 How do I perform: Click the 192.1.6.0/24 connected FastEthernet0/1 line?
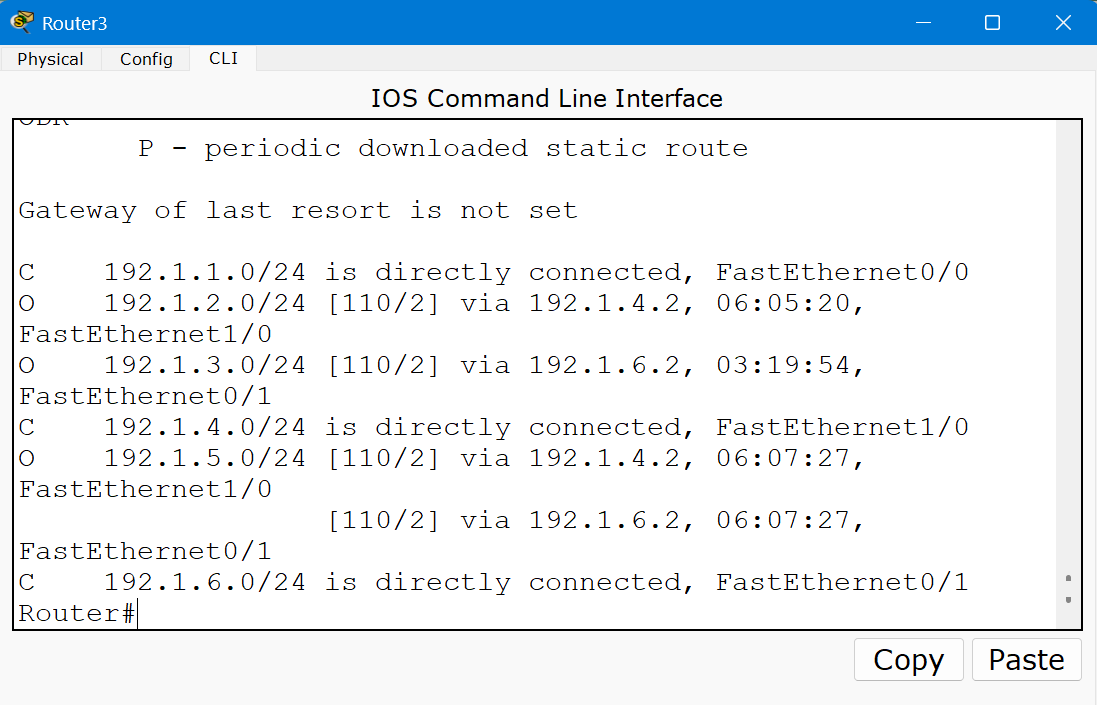click(x=493, y=582)
